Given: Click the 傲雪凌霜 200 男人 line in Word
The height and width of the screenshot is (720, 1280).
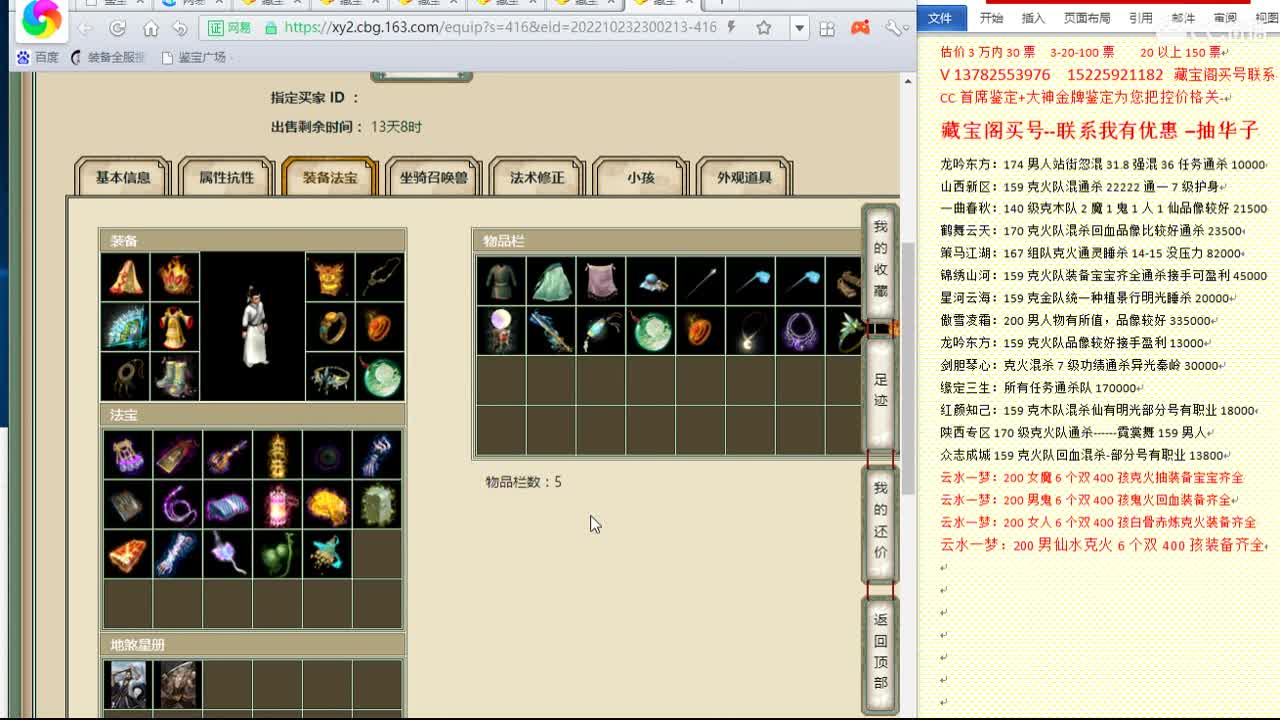Looking at the screenshot, I should coord(1078,320).
